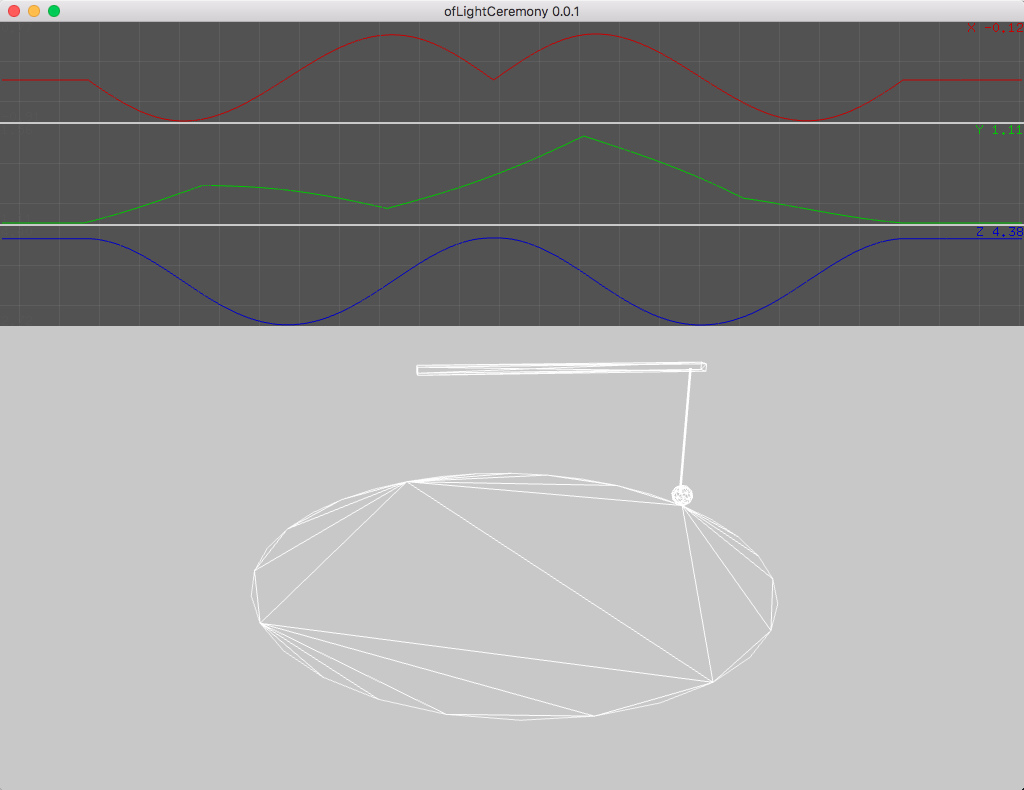Click the ofLightCeremony window title
Image resolution: width=1024 pixels, height=790 pixels.
click(x=512, y=11)
